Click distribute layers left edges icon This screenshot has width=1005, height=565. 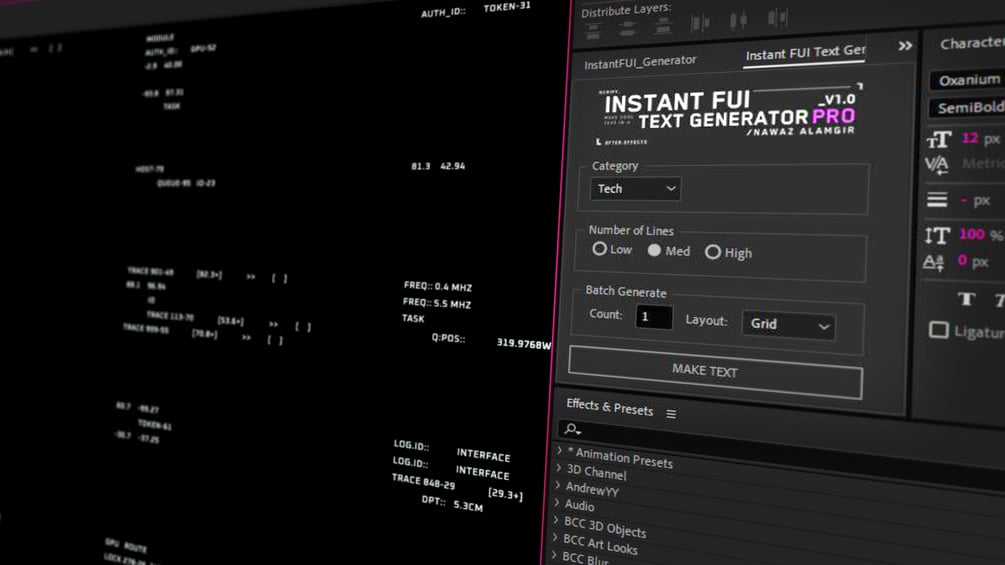700,23
